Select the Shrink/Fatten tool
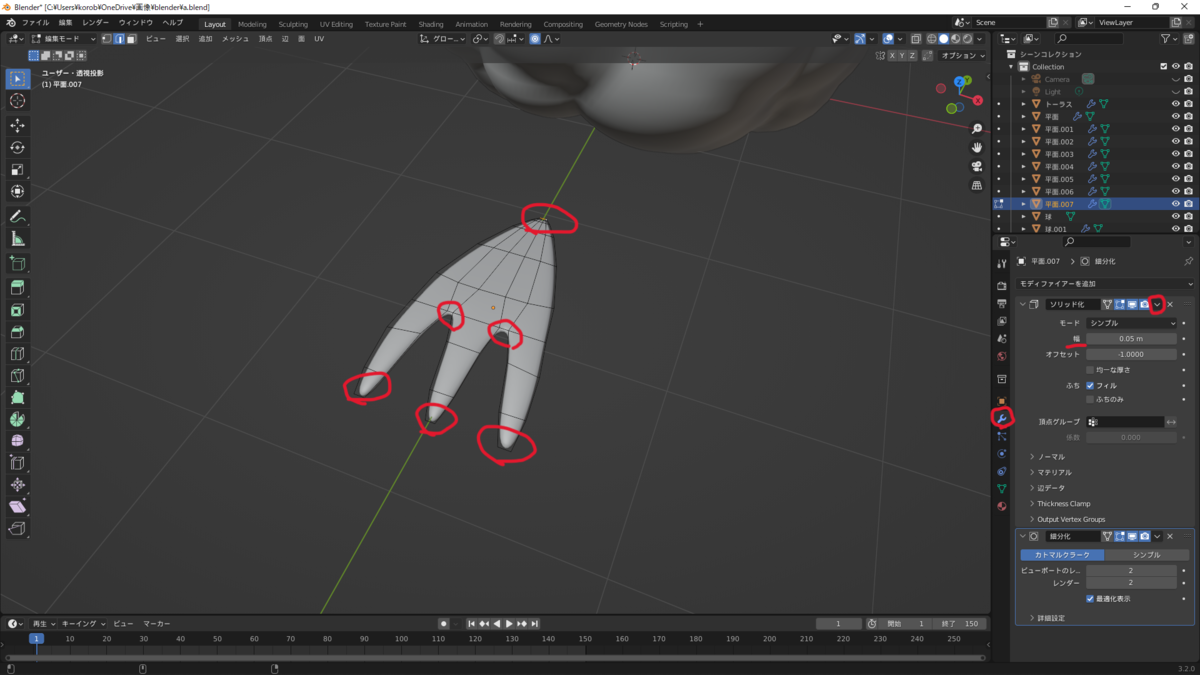This screenshot has width=1200, height=675. click(x=17, y=485)
